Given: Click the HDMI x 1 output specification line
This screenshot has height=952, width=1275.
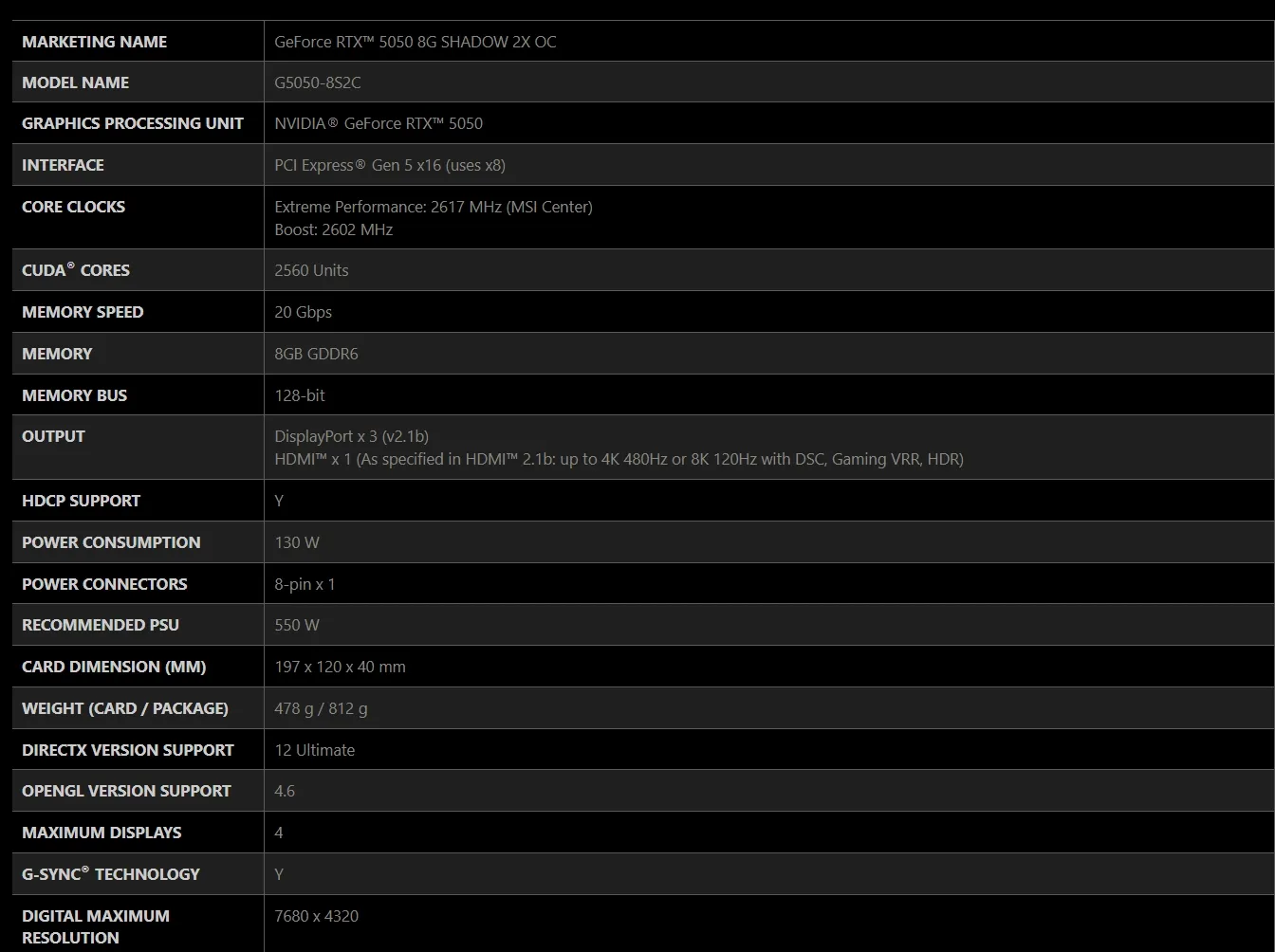Looking at the screenshot, I should click(619, 459).
